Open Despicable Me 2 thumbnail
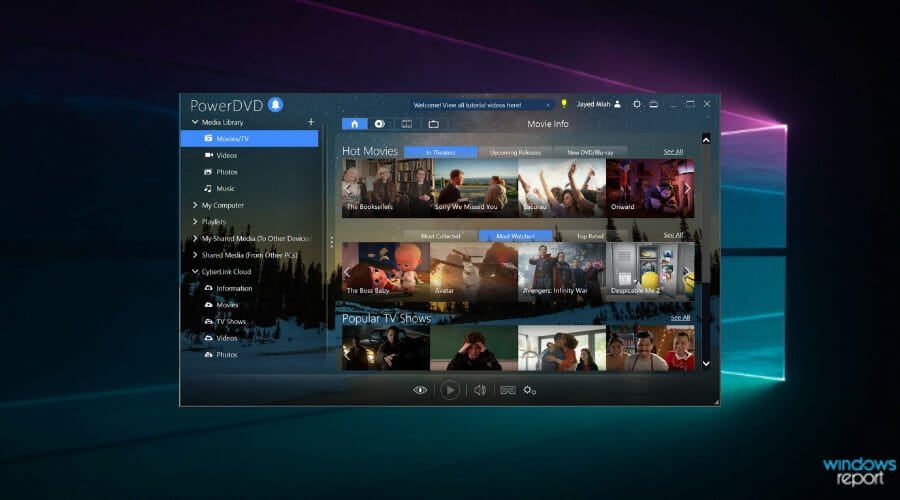 650,272
